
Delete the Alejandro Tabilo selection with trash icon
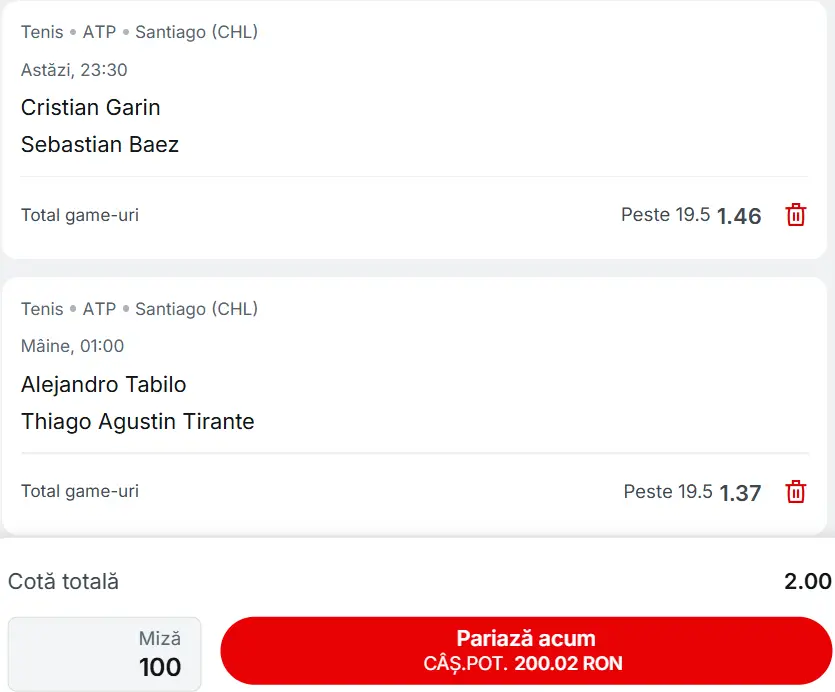pos(796,491)
